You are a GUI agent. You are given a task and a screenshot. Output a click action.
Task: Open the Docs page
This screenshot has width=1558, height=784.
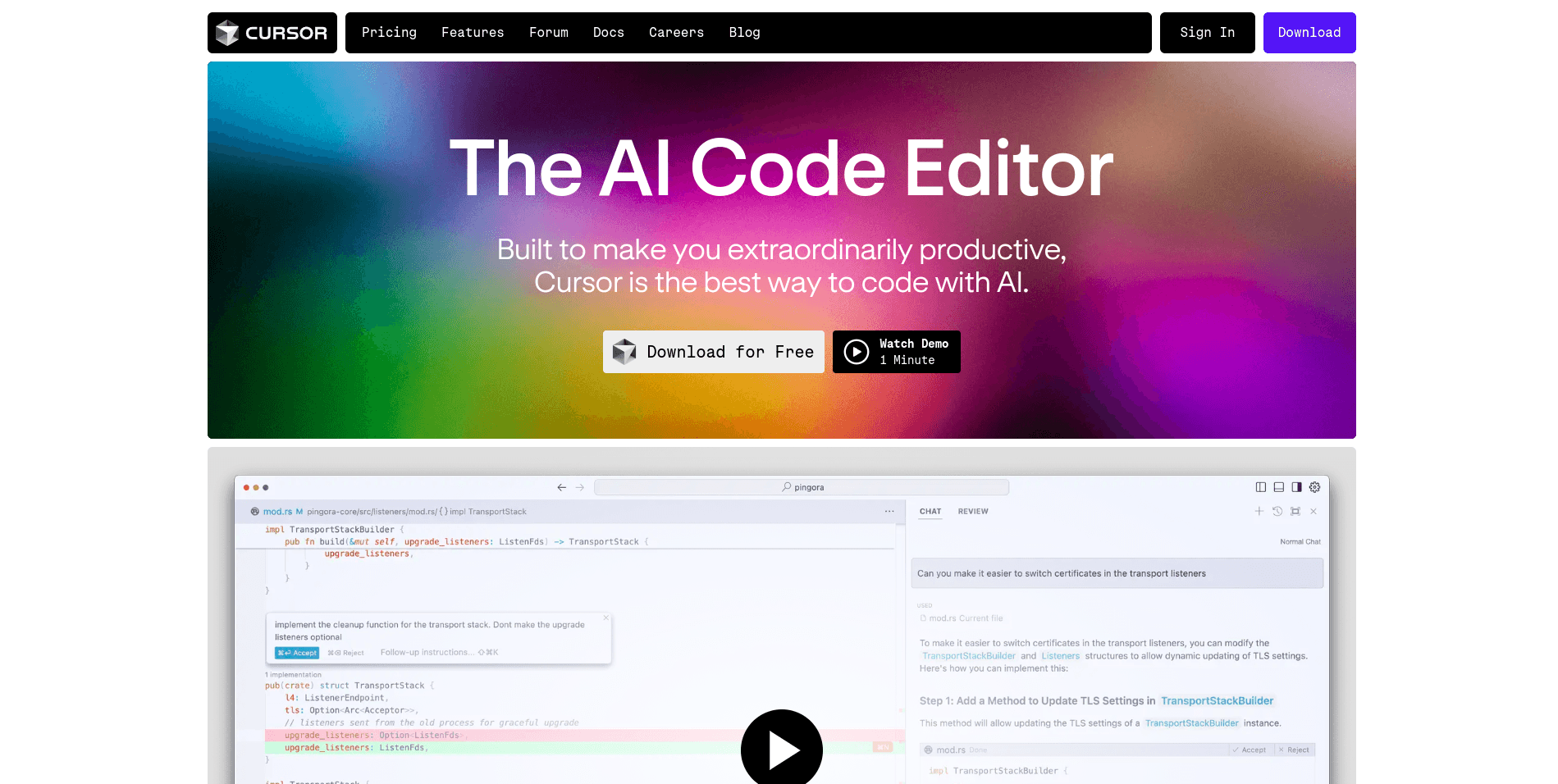tap(609, 33)
